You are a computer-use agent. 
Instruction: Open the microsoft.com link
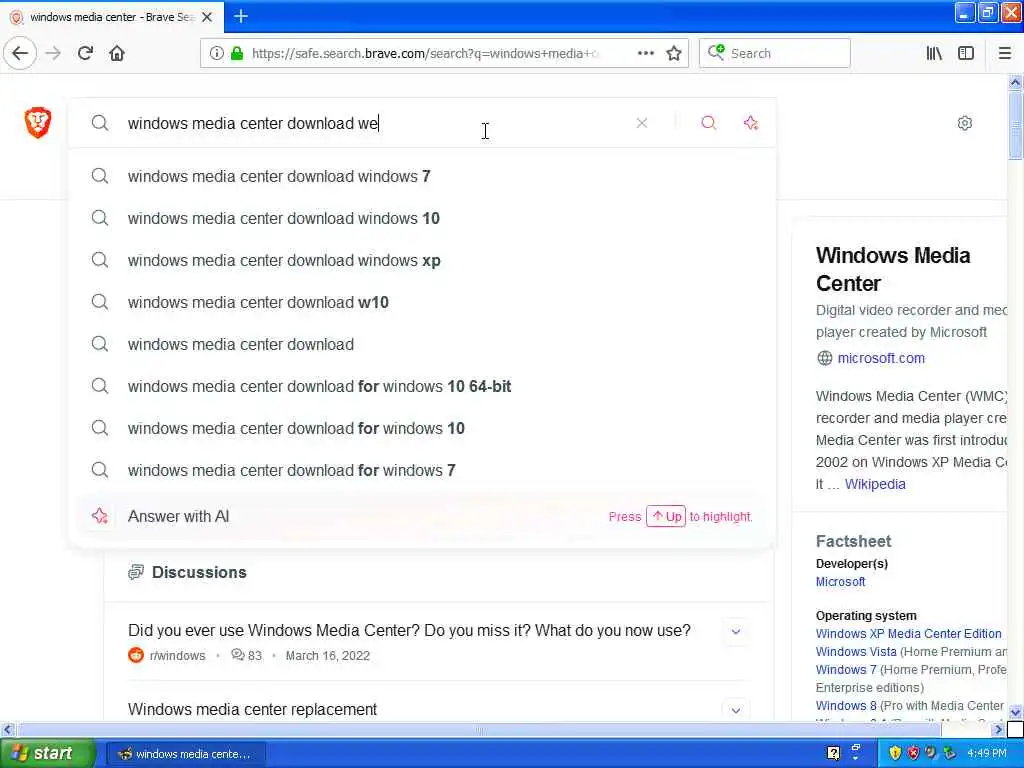pyautogui.click(x=881, y=358)
